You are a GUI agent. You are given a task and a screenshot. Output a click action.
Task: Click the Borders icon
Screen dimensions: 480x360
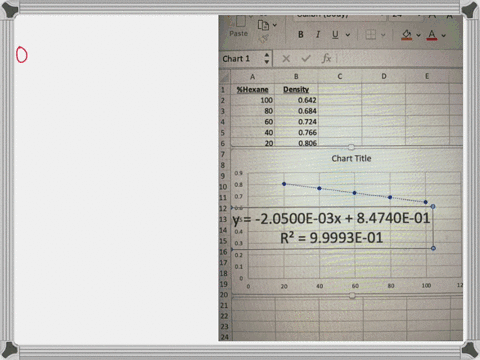click(371, 35)
